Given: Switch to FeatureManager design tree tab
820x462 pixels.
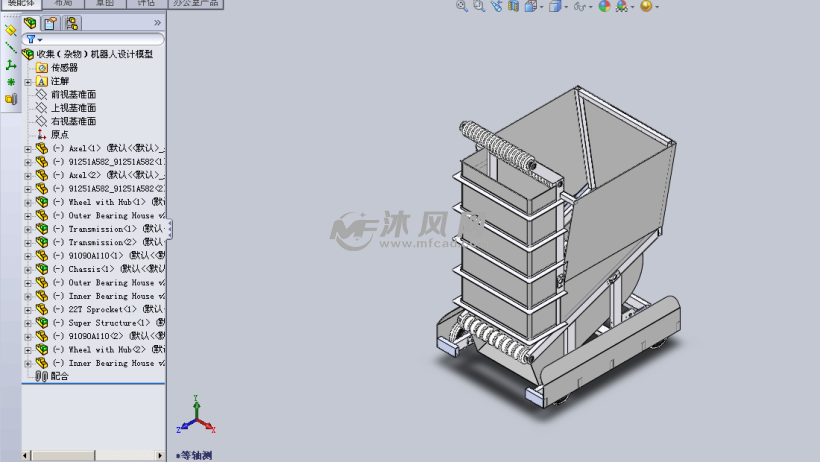Looking at the screenshot, I should [x=30, y=23].
